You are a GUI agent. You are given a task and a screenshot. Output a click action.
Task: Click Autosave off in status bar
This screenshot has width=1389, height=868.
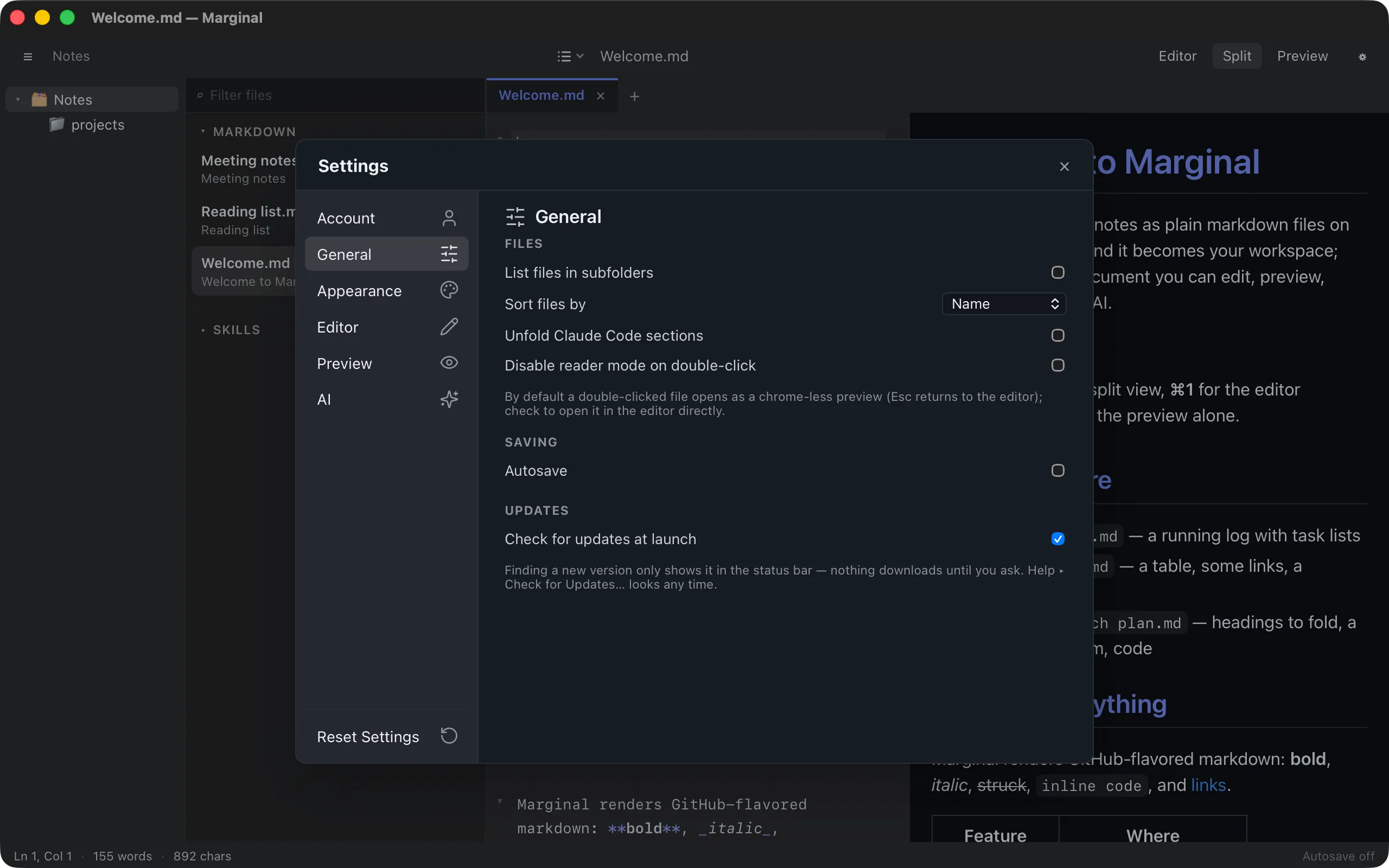[x=1339, y=856]
